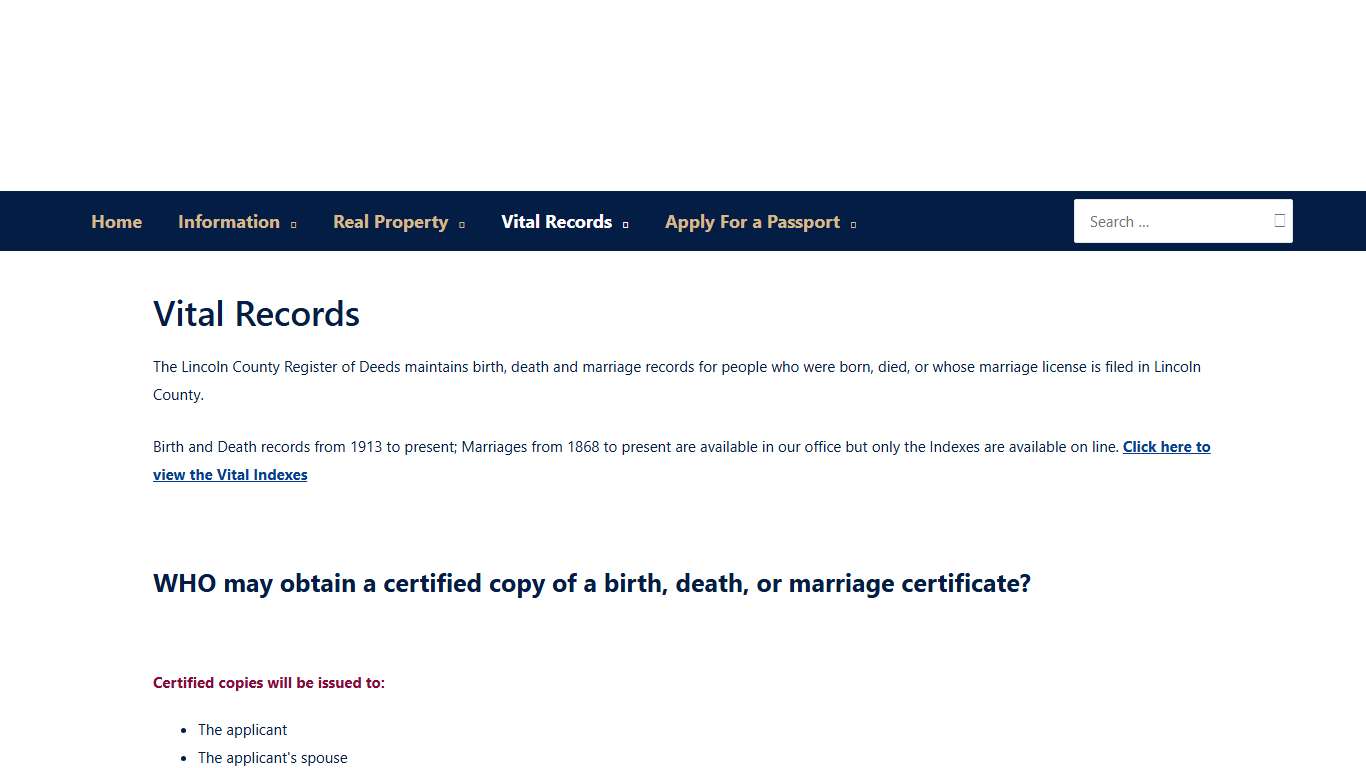Open the Real Property menu
Screen dimensions: 1366x768
[390, 221]
